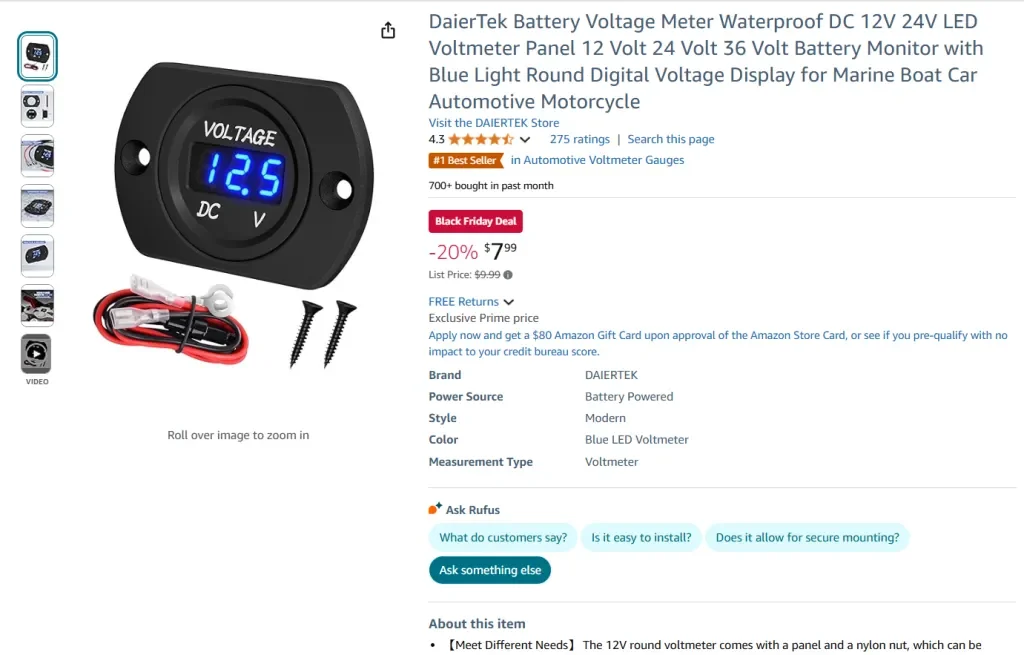Select the first voltmeter thumbnail image

[37, 56]
